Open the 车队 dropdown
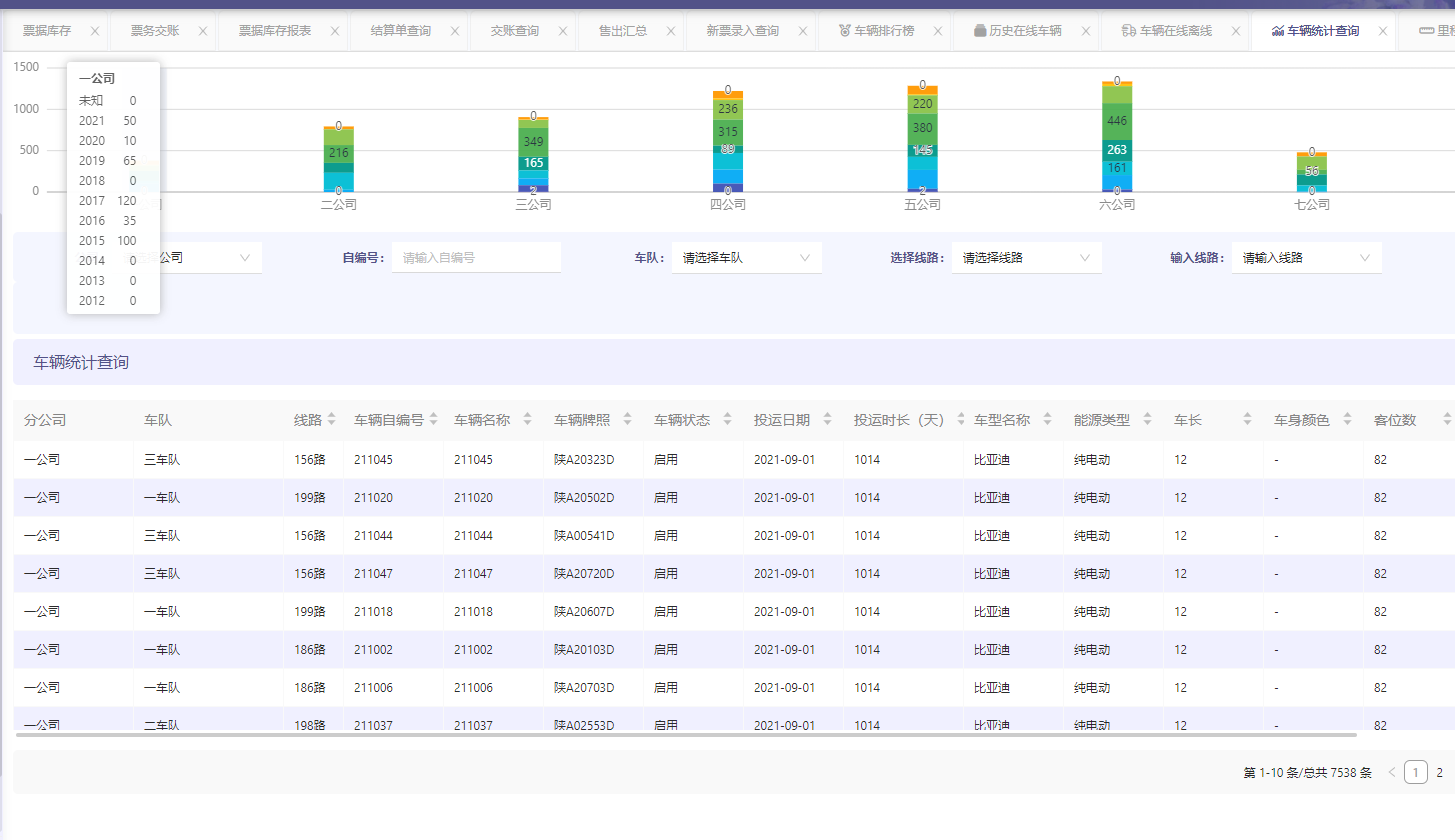The image size is (1455, 840). (x=747, y=257)
